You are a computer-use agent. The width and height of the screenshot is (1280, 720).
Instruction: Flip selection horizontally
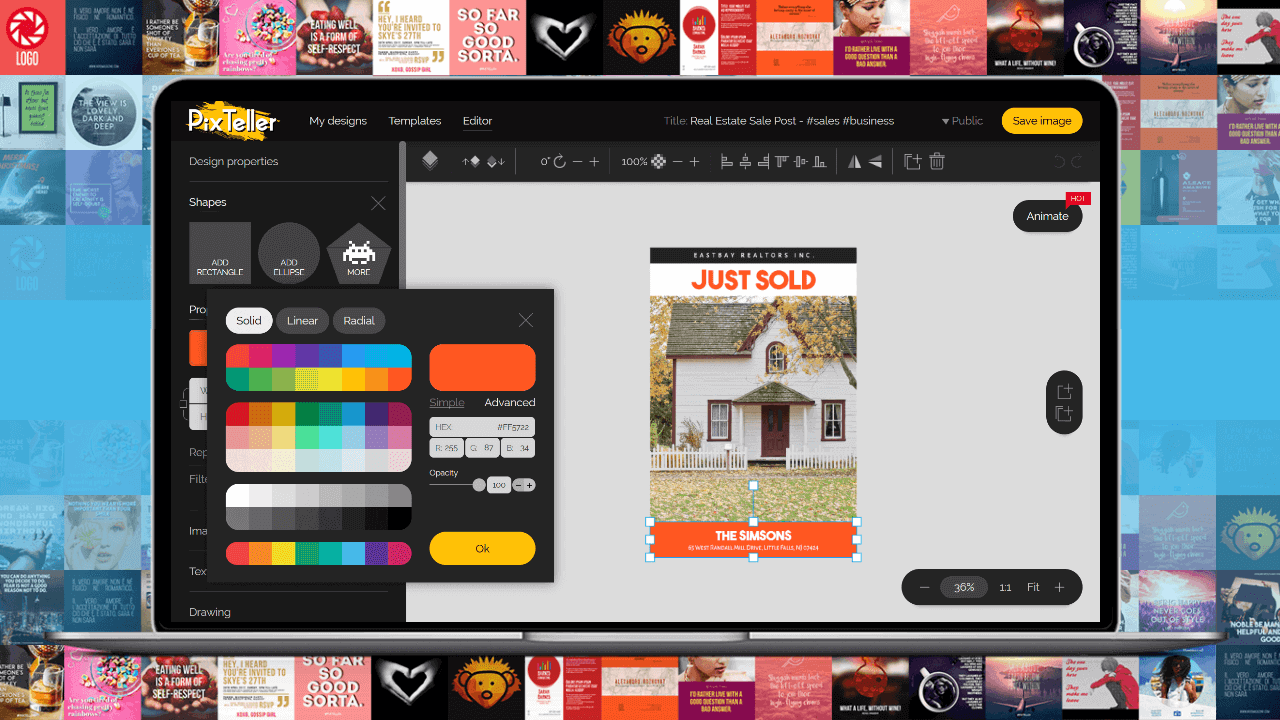pyautogui.click(x=854, y=161)
